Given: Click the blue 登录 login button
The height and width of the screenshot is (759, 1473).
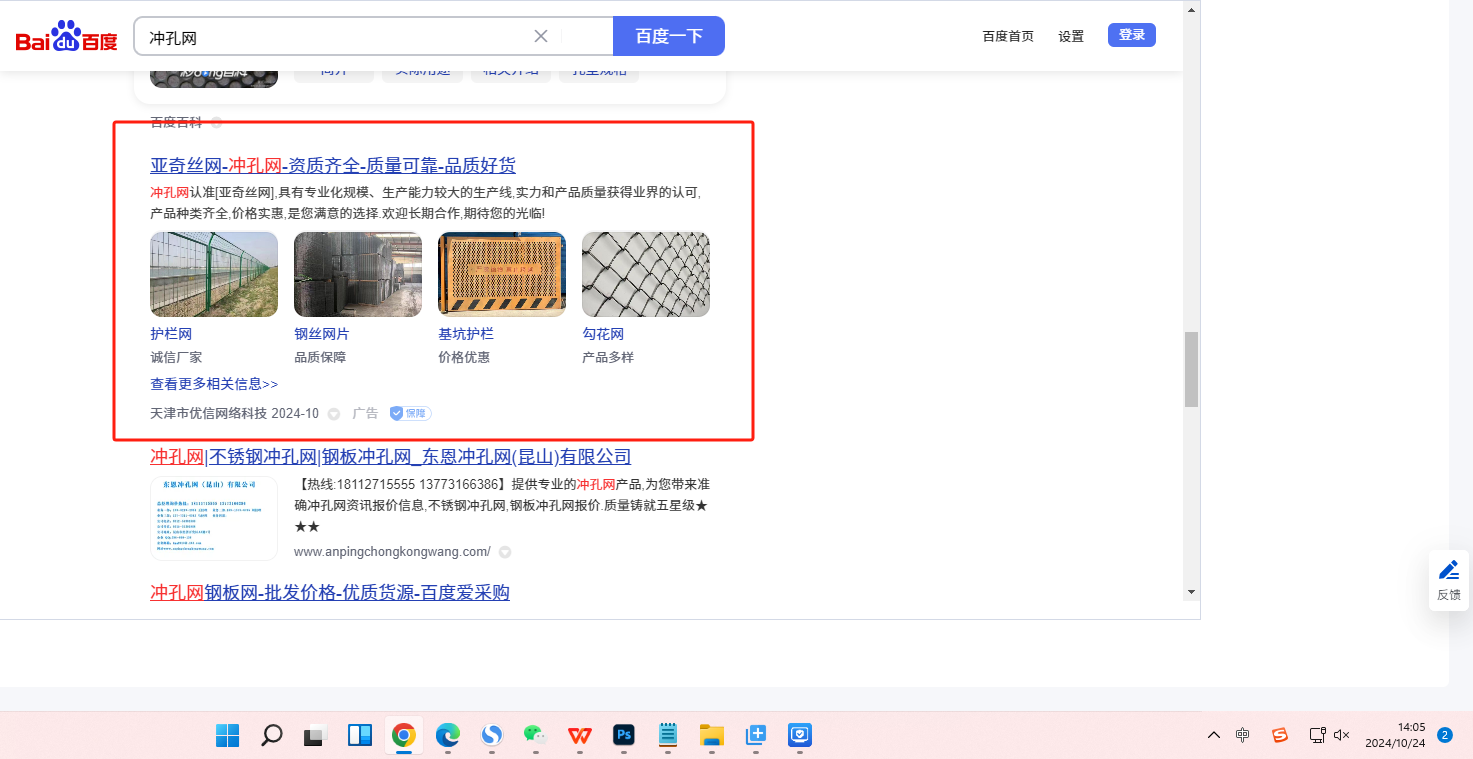Looking at the screenshot, I should pyautogui.click(x=1132, y=35).
